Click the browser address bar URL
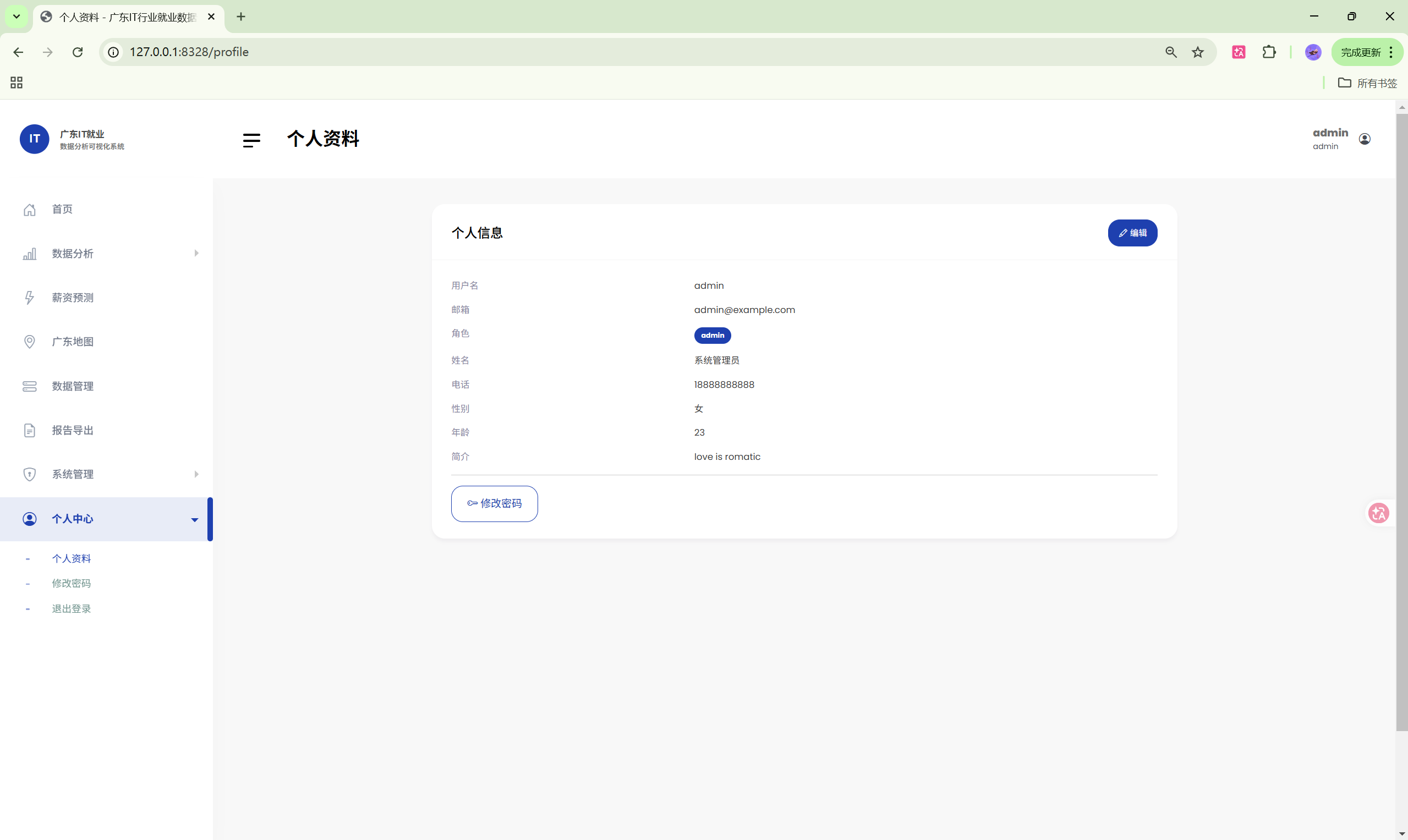This screenshot has width=1408, height=840. click(x=189, y=52)
